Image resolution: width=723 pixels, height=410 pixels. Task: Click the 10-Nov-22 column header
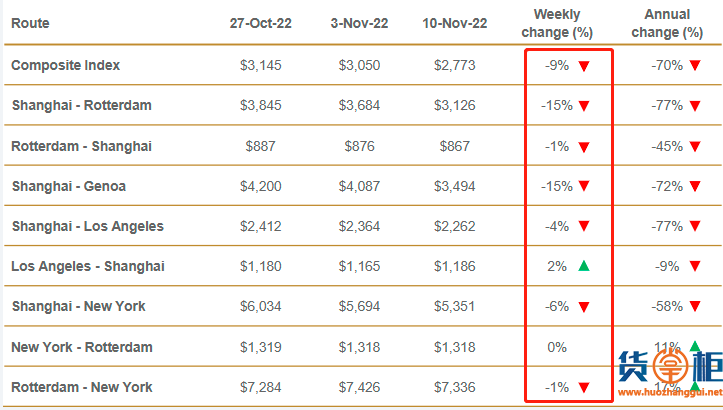point(455,23)
